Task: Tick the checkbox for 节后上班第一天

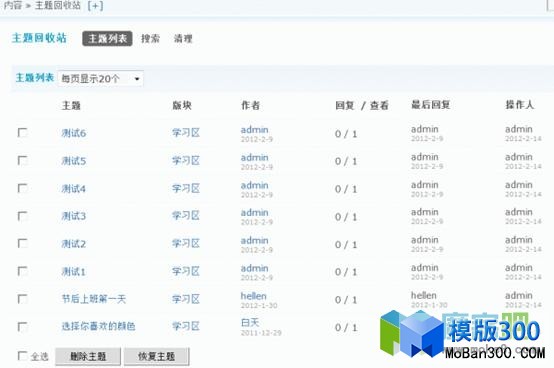Action: click(x=22, y=299)
